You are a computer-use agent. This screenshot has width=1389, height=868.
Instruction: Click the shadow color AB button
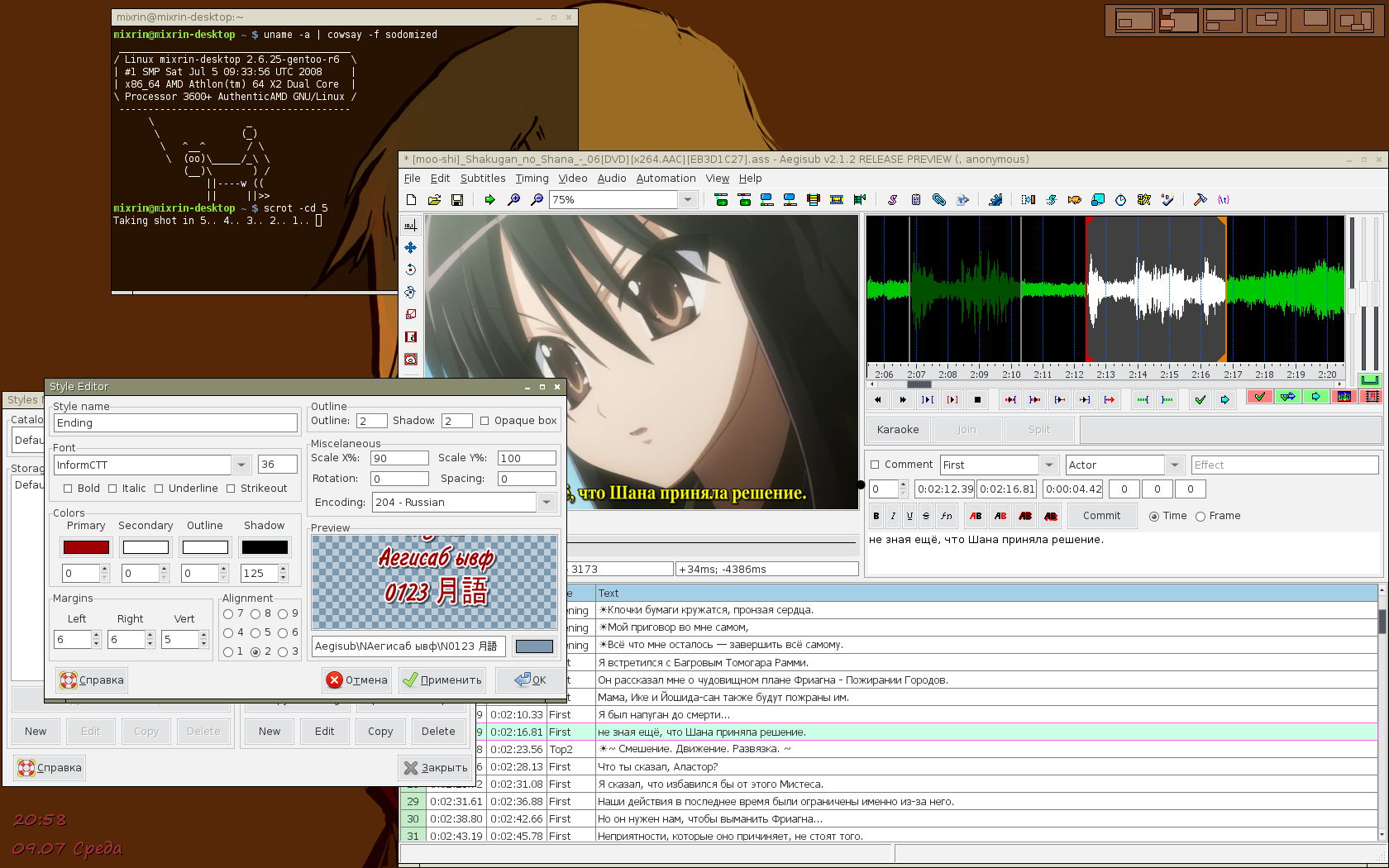click(1051, 516)
